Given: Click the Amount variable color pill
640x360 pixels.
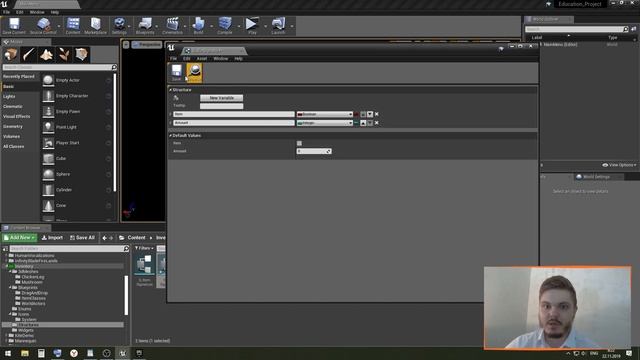Looking at the screenshot, I should pyautogui.click(x=356, y=123).
